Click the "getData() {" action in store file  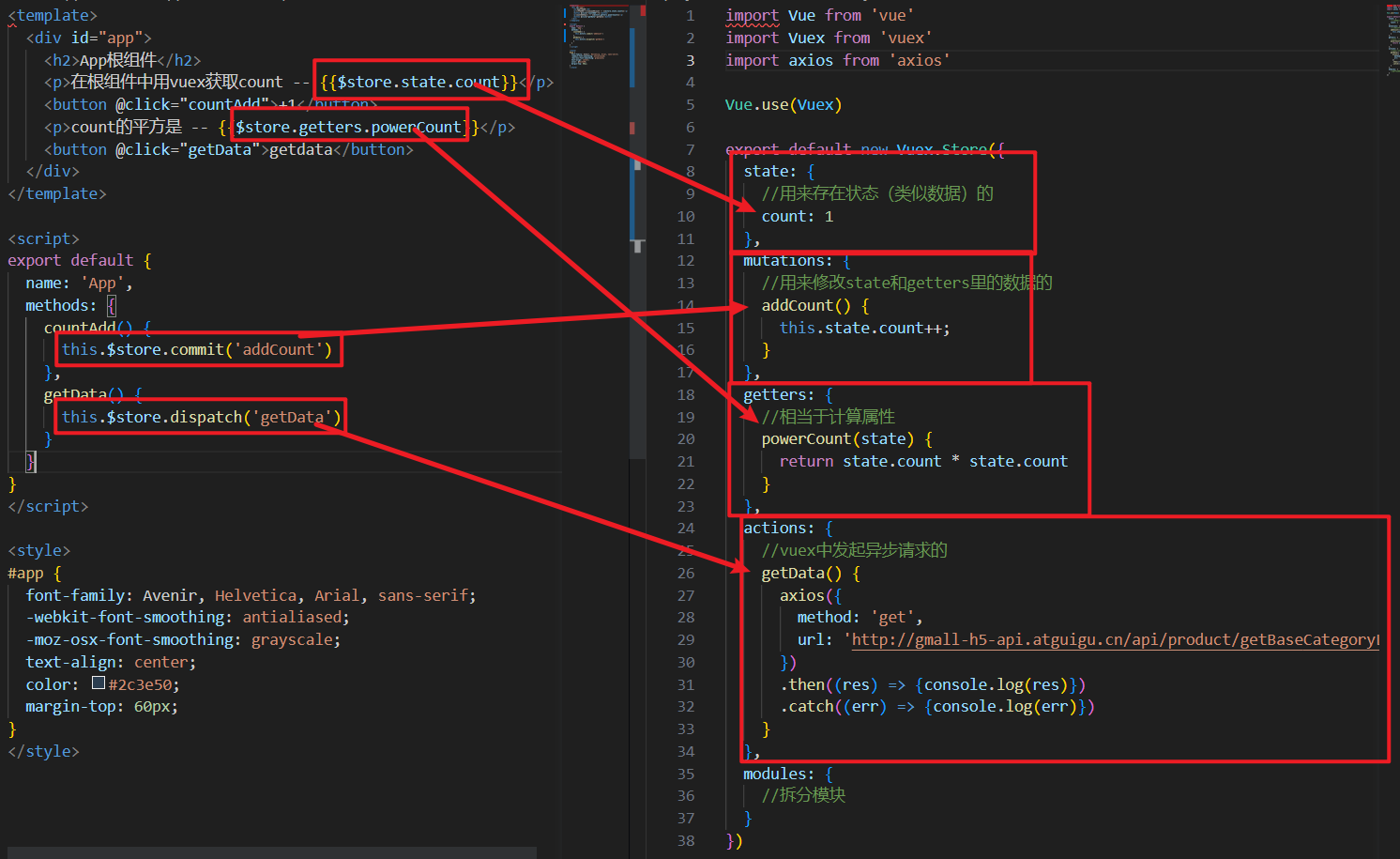811,573
